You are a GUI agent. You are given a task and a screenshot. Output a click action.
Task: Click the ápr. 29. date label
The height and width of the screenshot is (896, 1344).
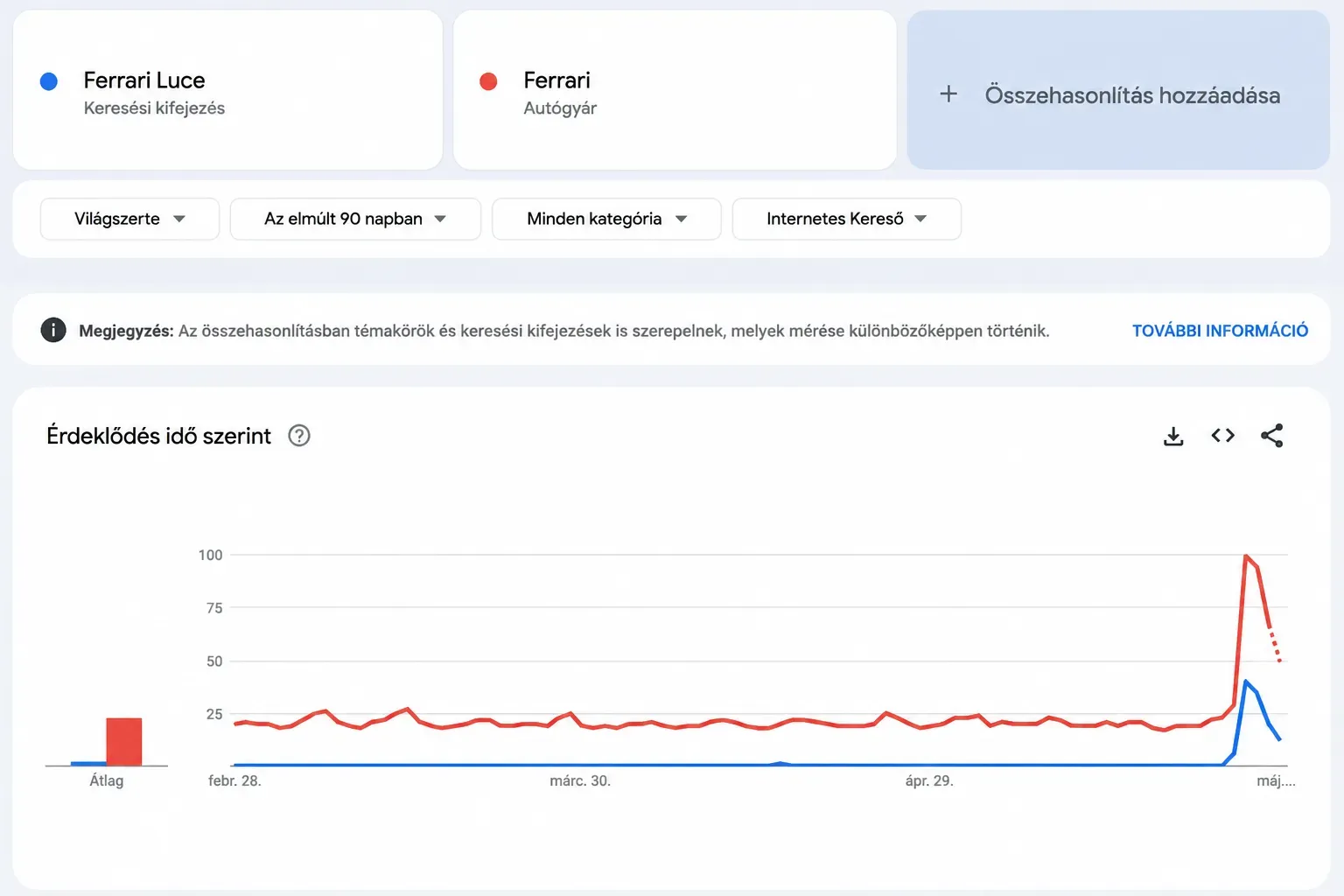click(x=929, y=780)
